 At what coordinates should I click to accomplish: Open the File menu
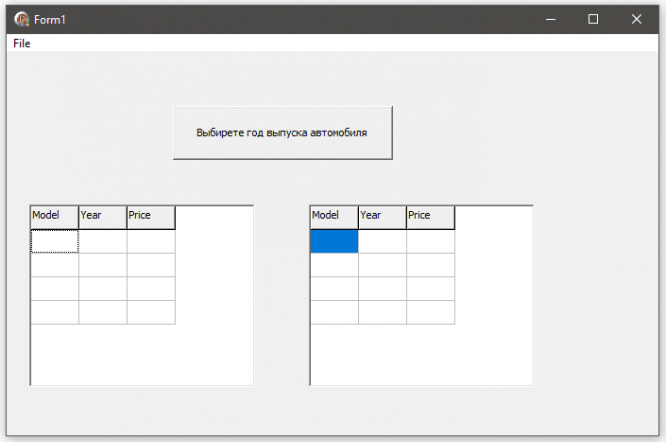(x=22, y=43)
